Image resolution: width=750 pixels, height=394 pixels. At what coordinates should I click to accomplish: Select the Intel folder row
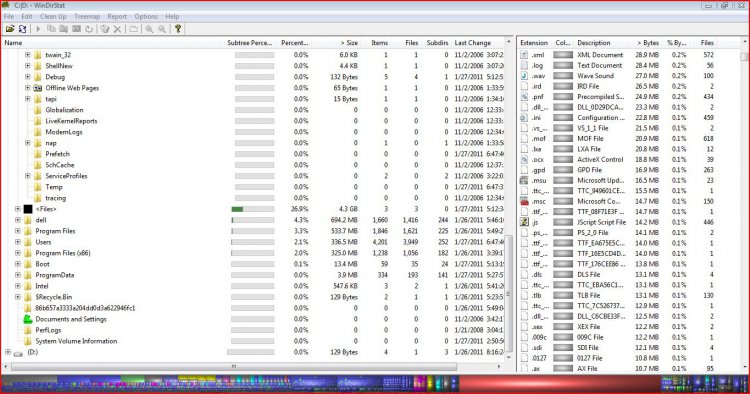pyautogui.click(x=42, y=286)
